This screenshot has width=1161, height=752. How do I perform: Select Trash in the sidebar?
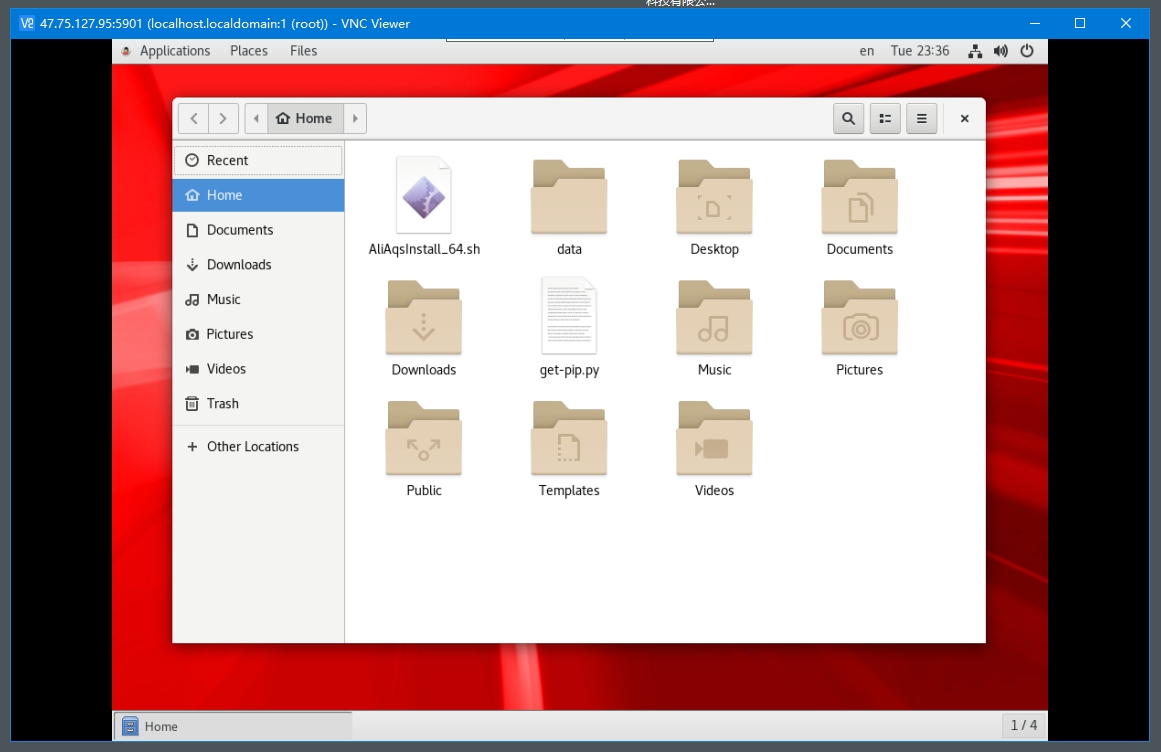click(222, 404)
